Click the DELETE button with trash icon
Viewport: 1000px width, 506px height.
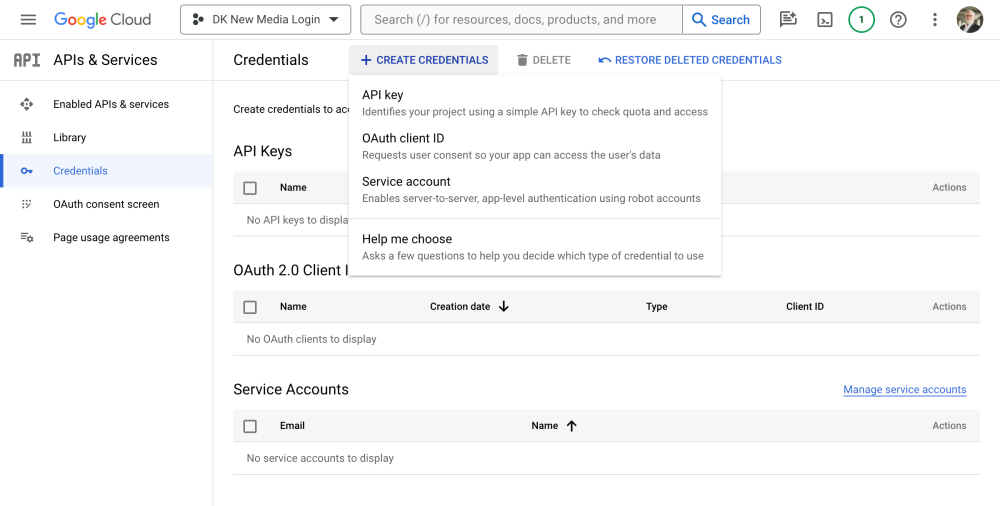pos(543,60)
